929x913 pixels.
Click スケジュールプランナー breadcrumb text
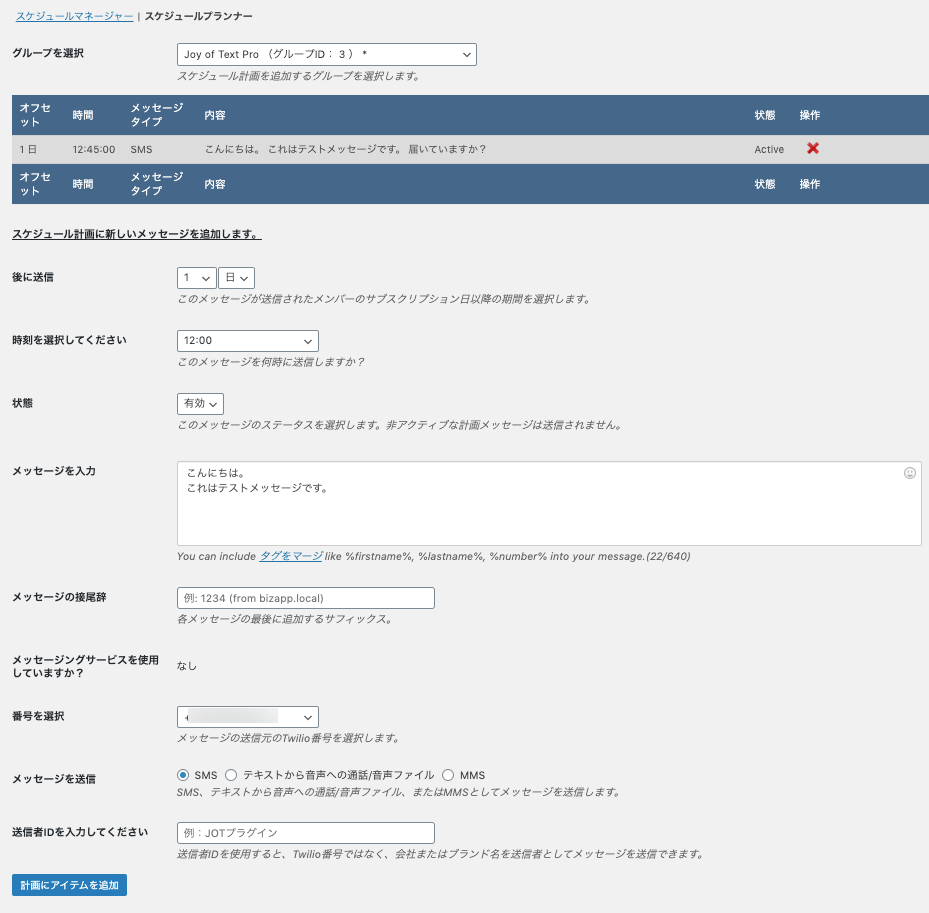pos(198,16)
